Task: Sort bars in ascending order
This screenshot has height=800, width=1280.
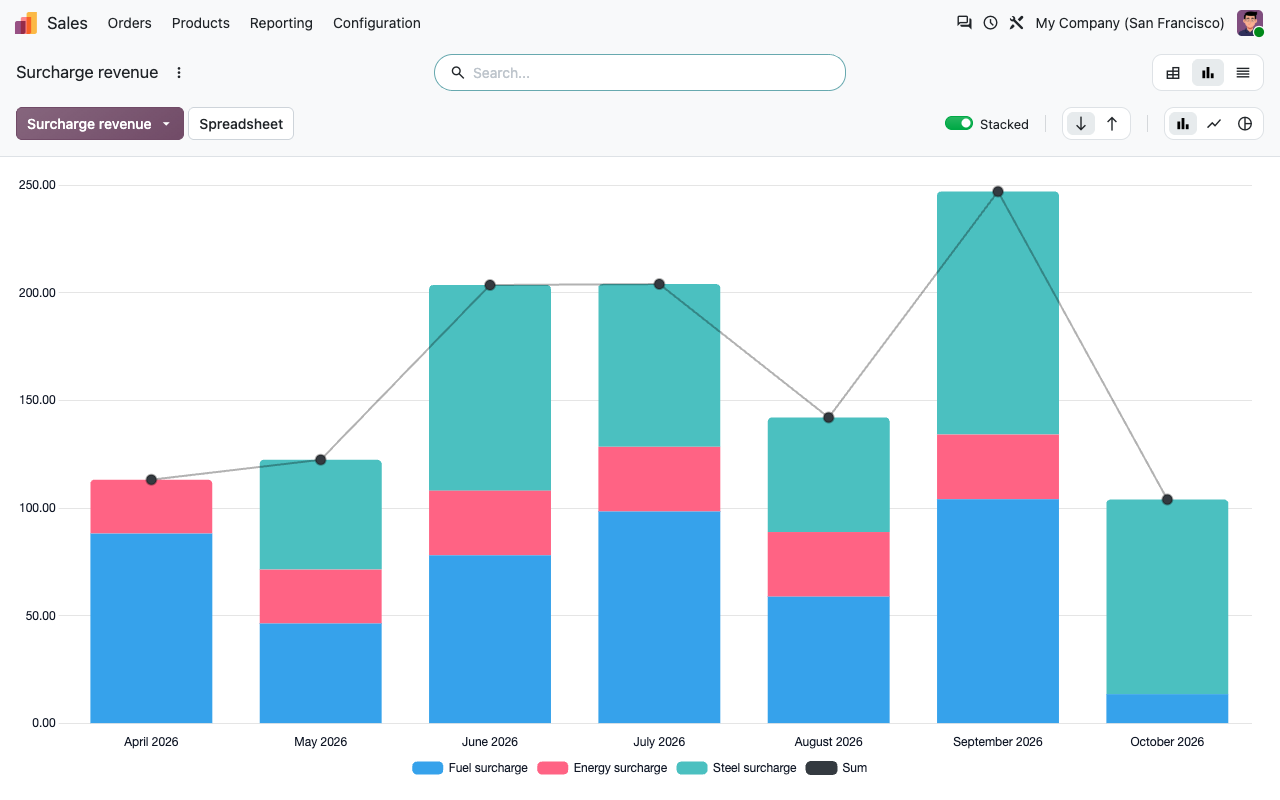Action: [1112, 124]
